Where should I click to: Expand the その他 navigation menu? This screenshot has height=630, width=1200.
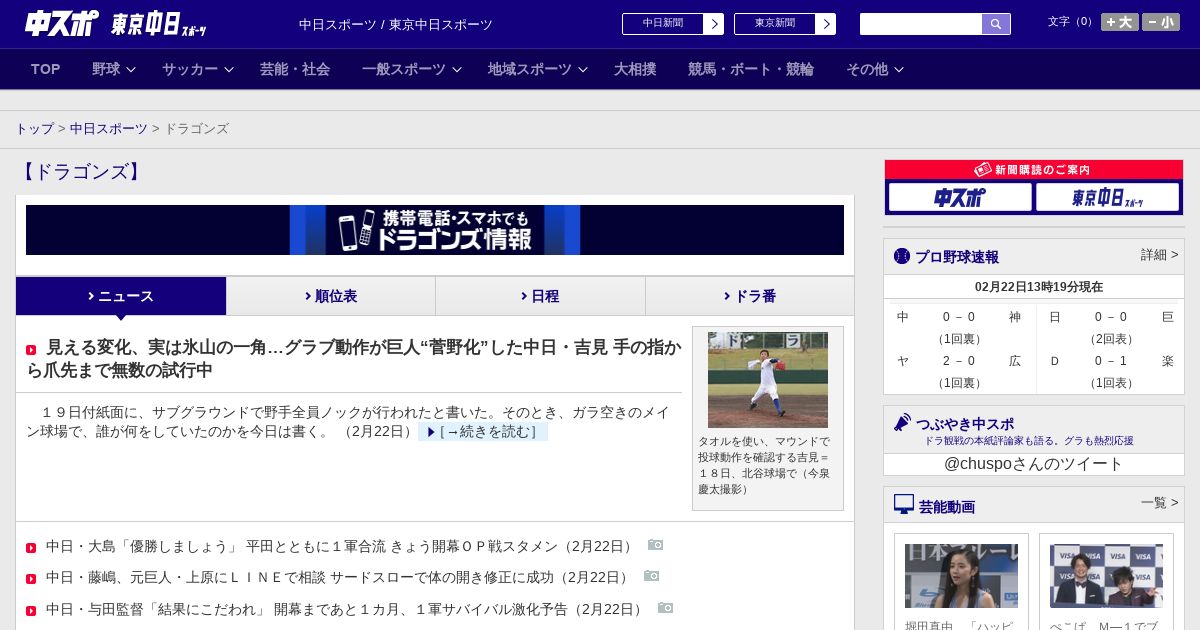click(x=874, y=69)
